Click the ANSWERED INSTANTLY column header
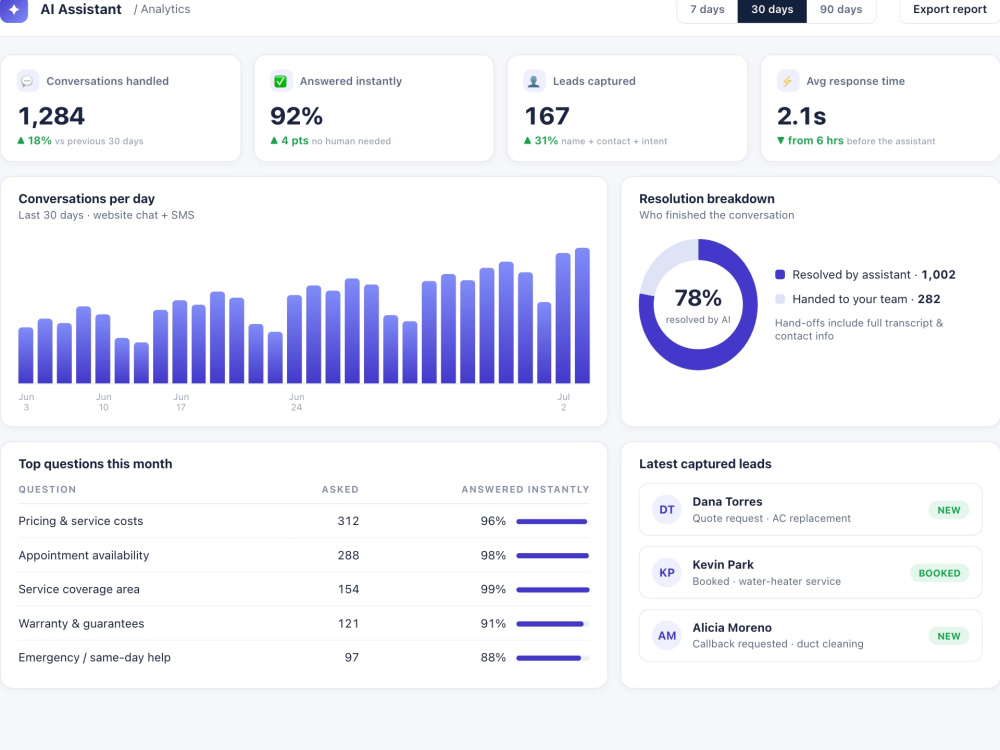Image resolution: width=1000 pixels, height=750 pixels. [x=526, y=490]
